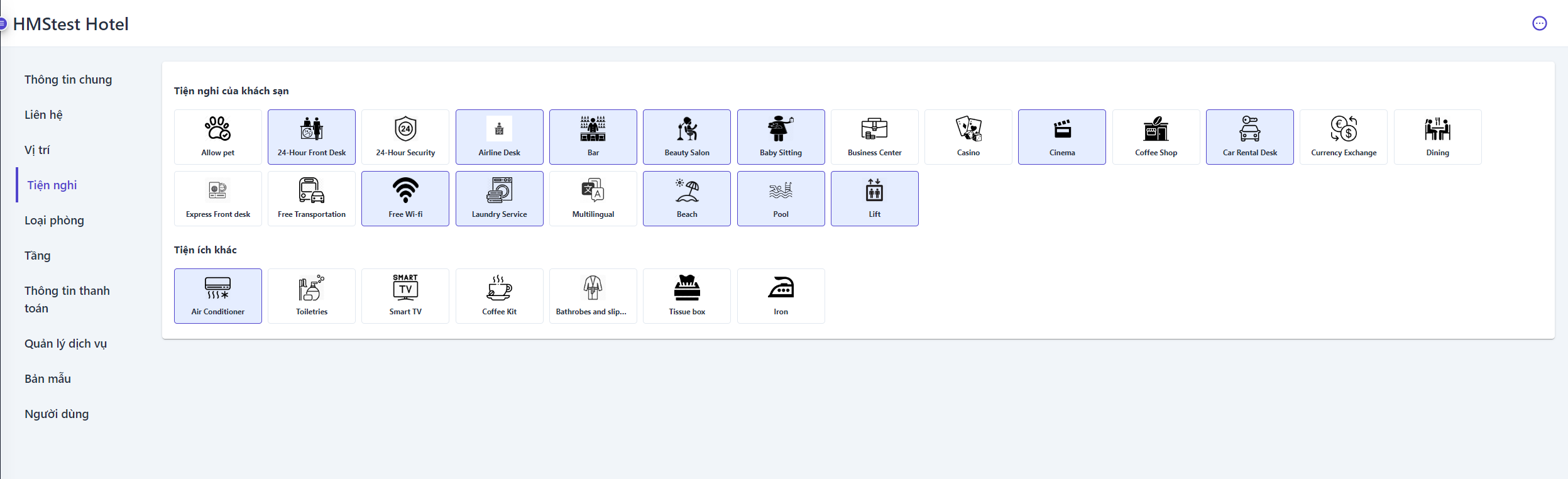
Task: Open the more options menu at top right
Action: (1539, 23)
